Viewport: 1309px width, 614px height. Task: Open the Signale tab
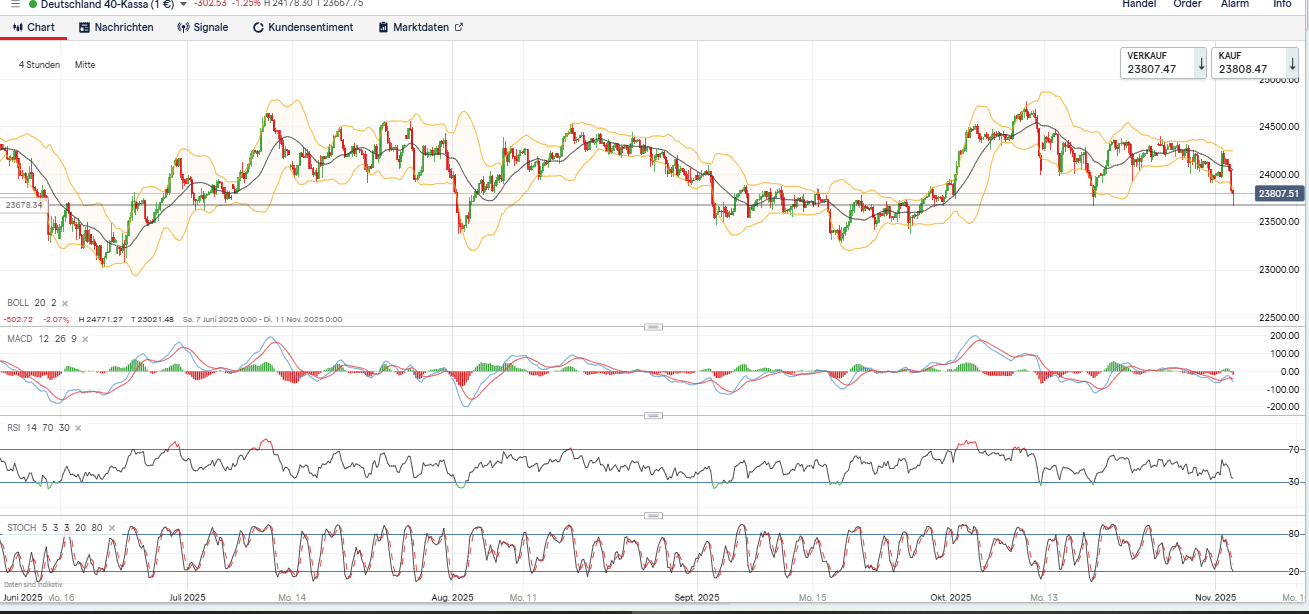point(202,28)
